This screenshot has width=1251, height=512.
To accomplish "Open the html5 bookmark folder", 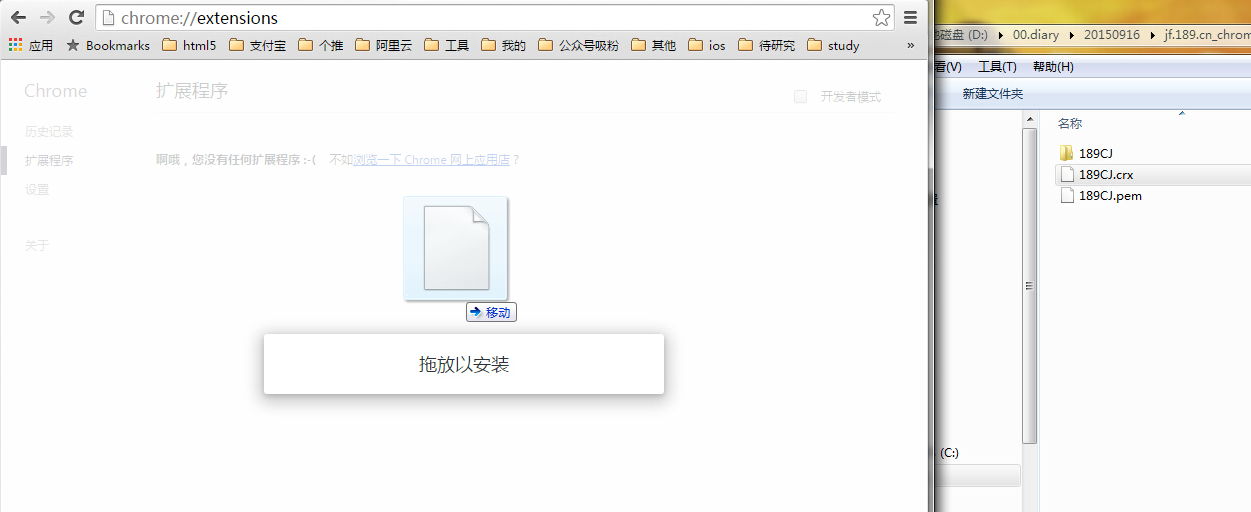I will [x=189, y=45].
